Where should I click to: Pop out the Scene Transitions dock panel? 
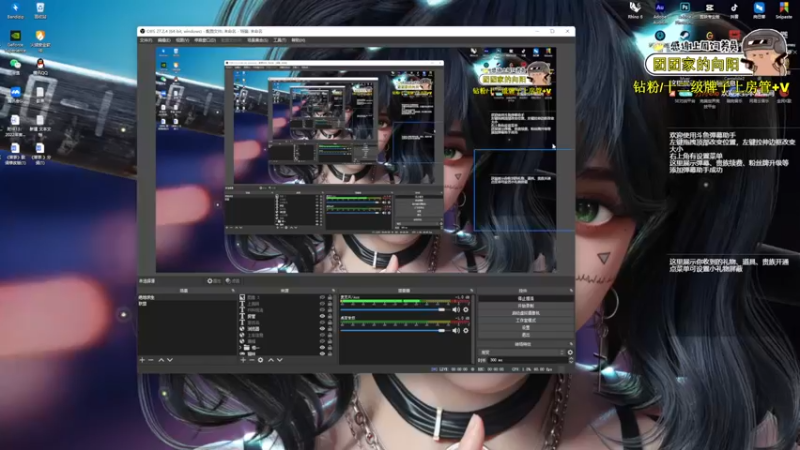571,344
